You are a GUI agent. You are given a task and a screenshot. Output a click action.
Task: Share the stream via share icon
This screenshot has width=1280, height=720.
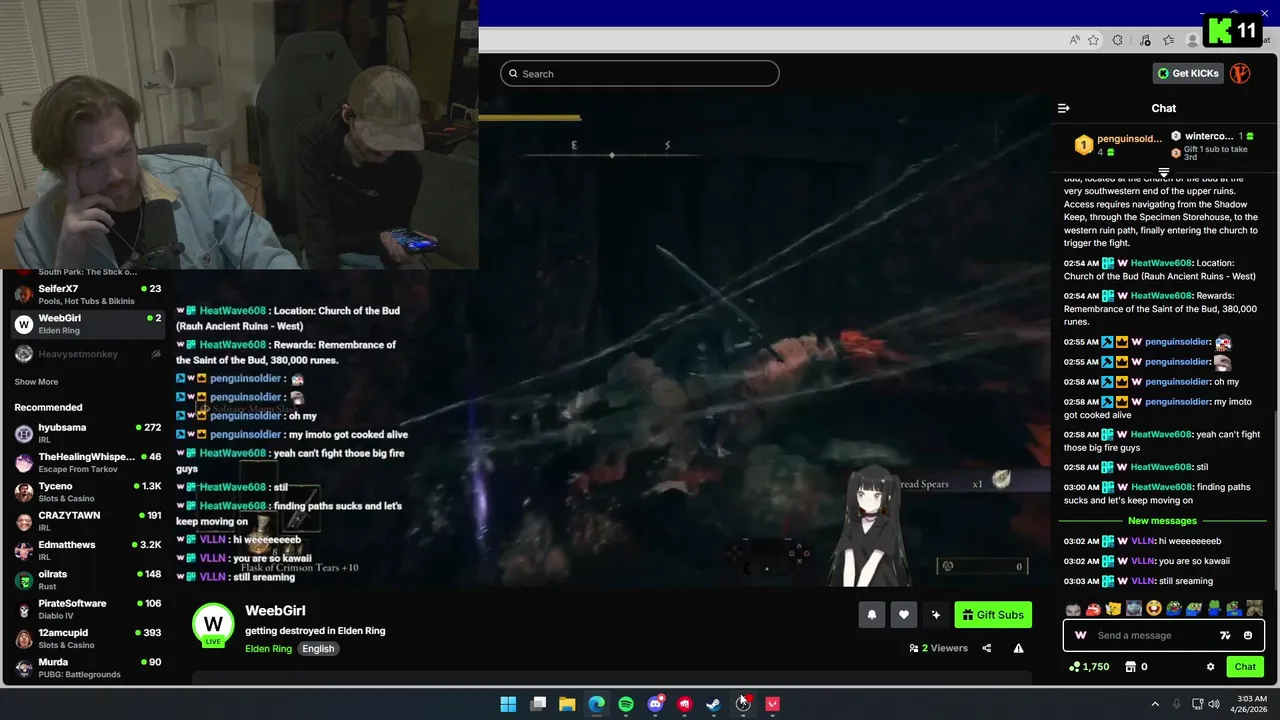coord(986,648)
